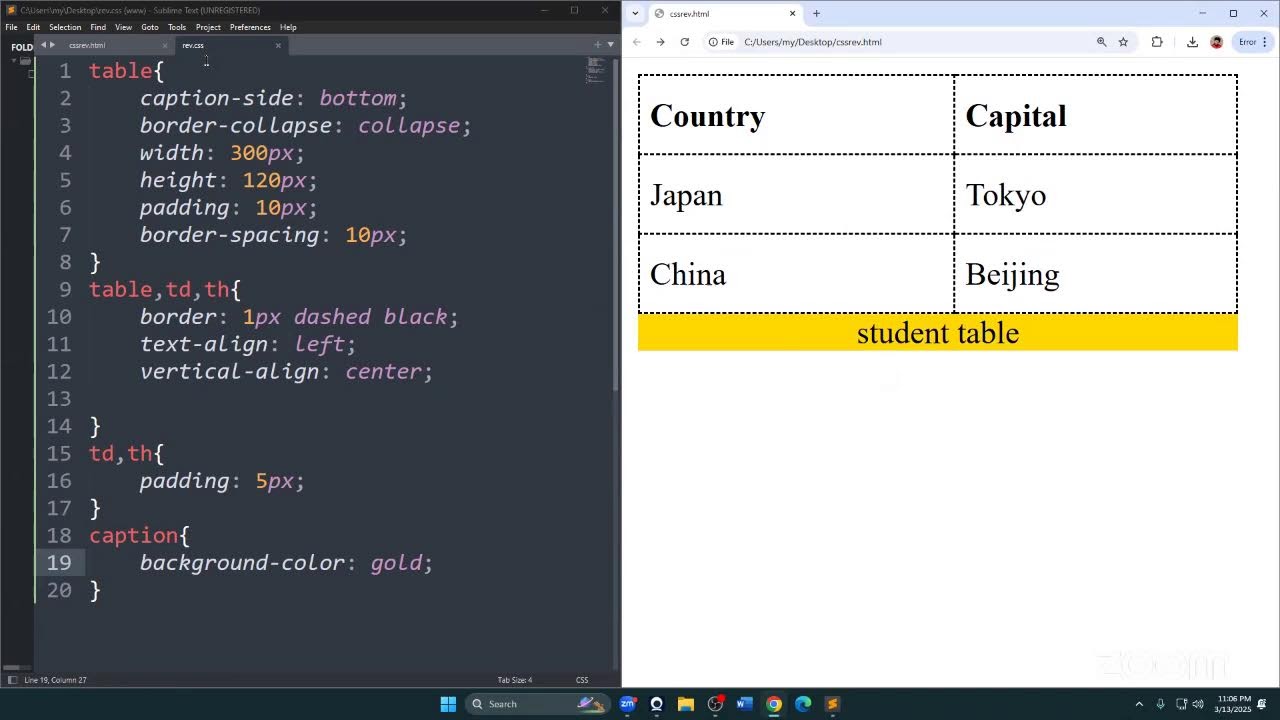Open Chrome Downloads
Viewport: 1280px width, 720px height.
coord(1192,42)
